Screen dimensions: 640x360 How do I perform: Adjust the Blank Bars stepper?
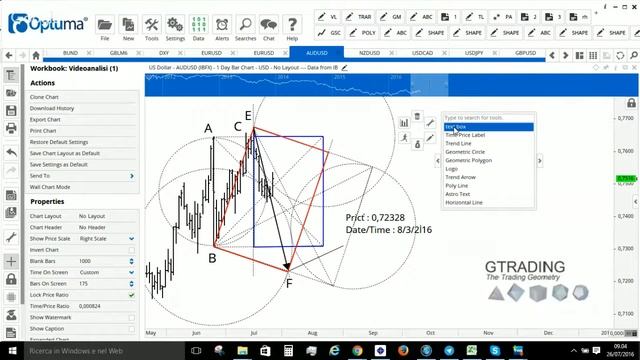(x=131, y=261)
